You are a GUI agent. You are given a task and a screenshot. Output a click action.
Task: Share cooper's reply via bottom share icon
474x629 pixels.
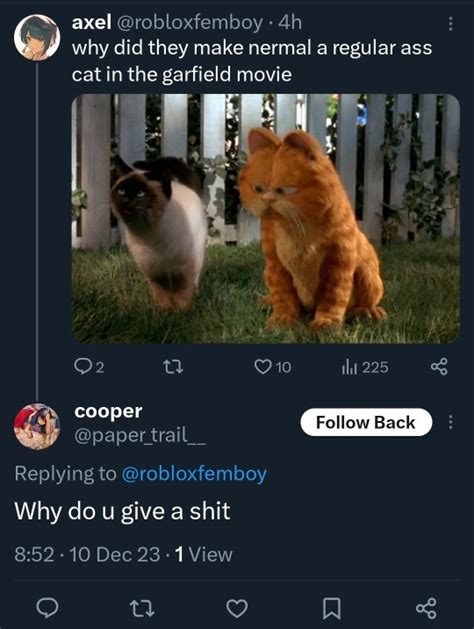click(x=426, y=608)
